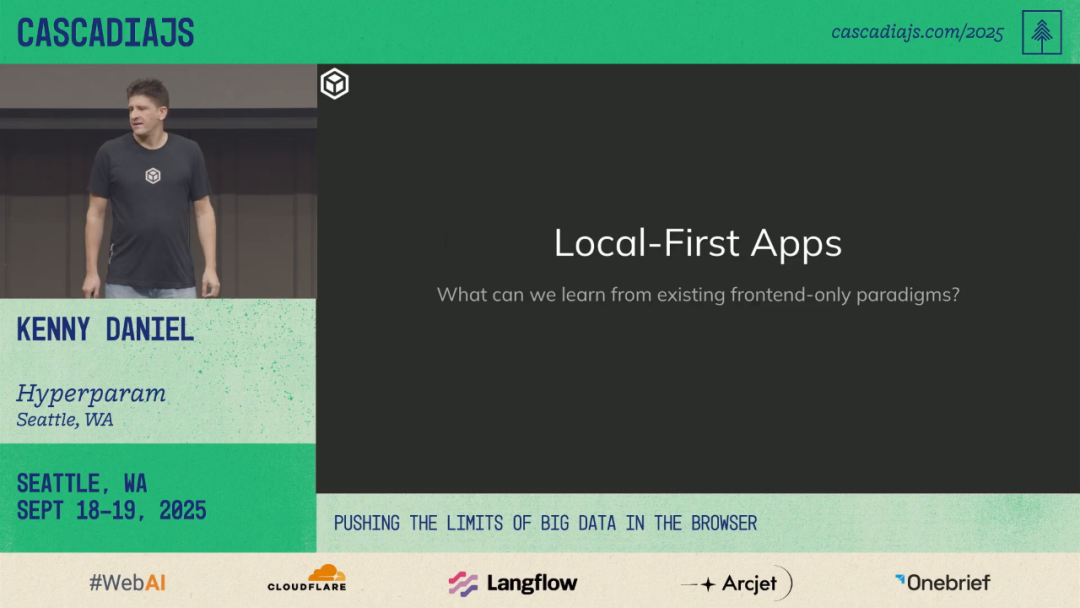Click the slide subtitle about frontend-only paradigms

(x=697, y=295)
